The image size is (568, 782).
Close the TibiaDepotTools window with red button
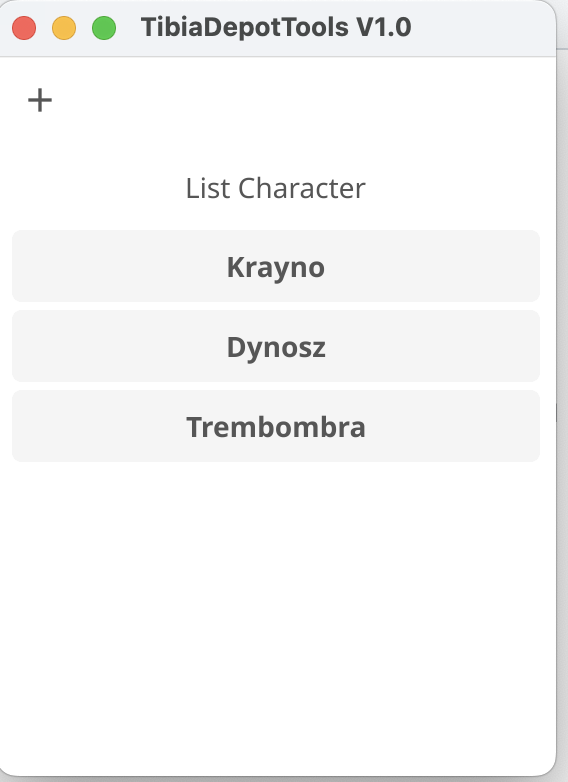point(24,27)
